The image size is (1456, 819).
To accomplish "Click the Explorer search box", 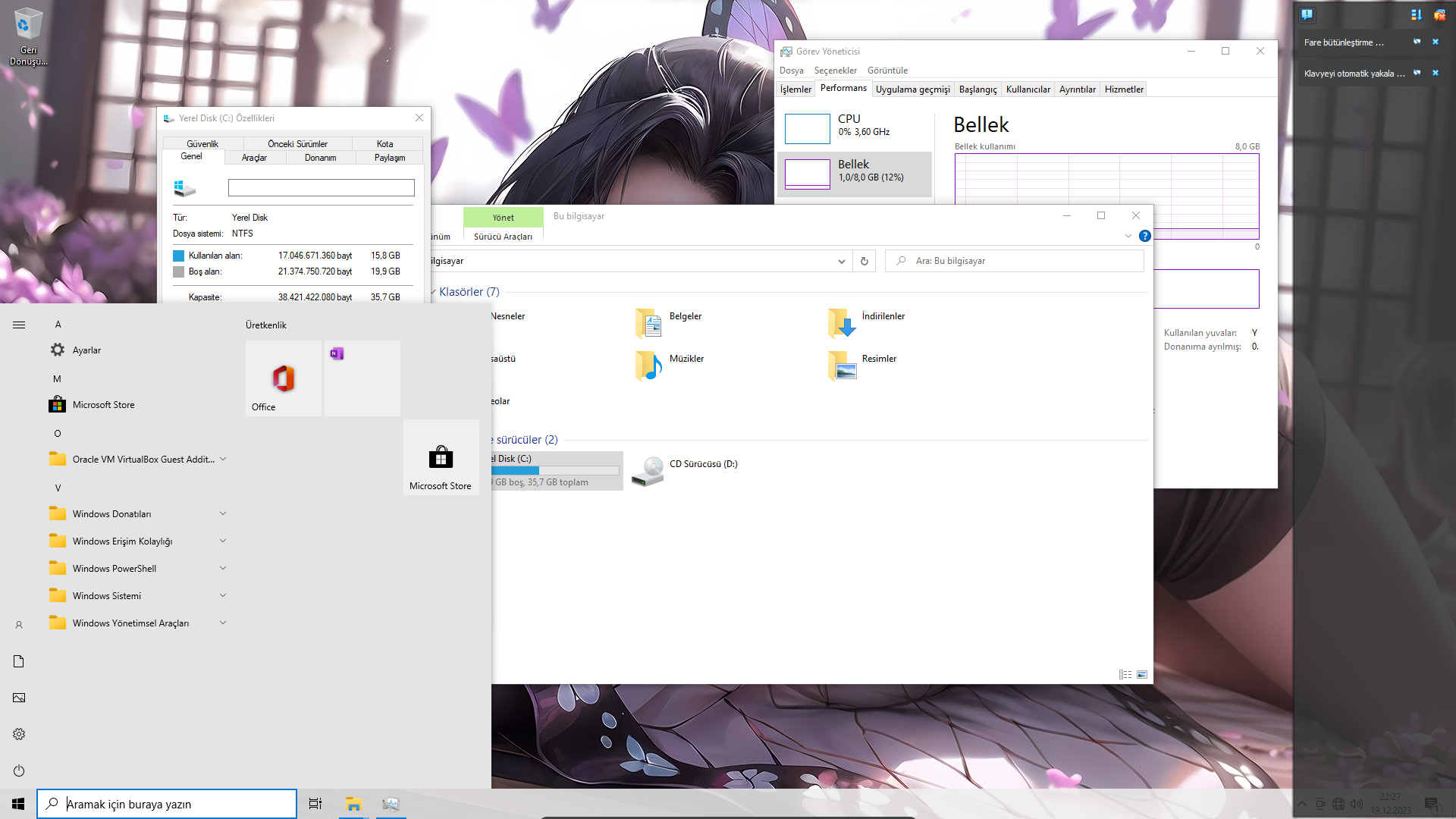I will [1014, 261].
